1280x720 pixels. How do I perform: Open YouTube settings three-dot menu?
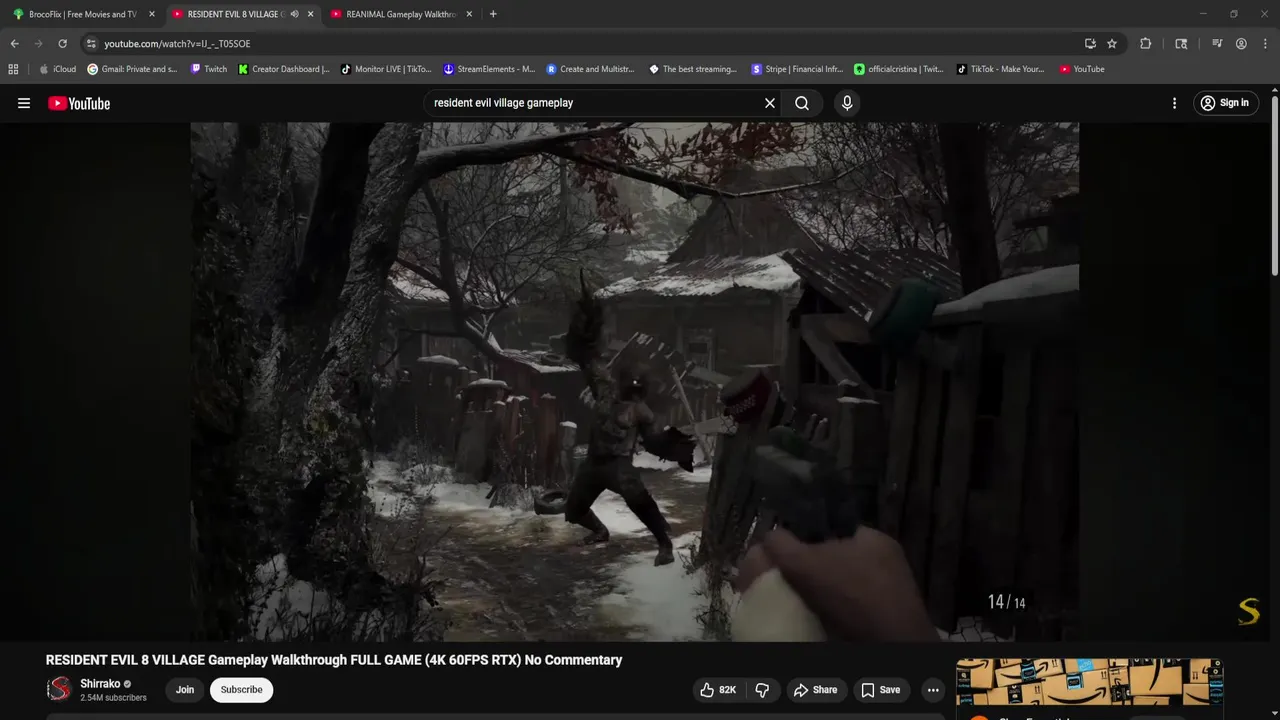pos(1174,103)
